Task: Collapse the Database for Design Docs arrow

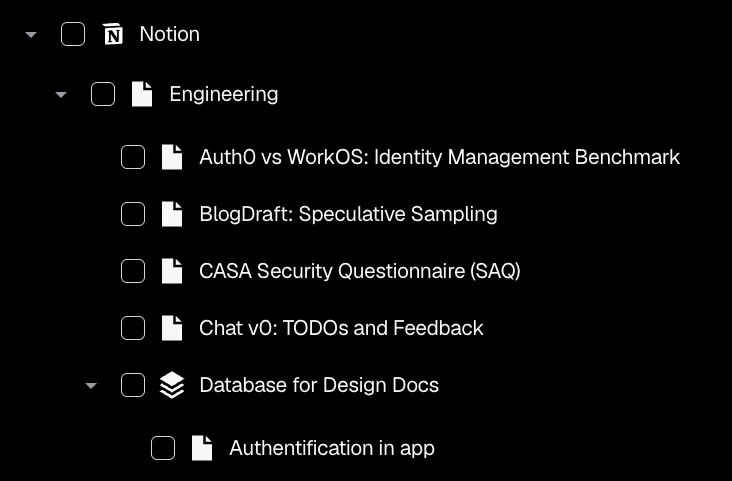Action: [x=91, y=385]
